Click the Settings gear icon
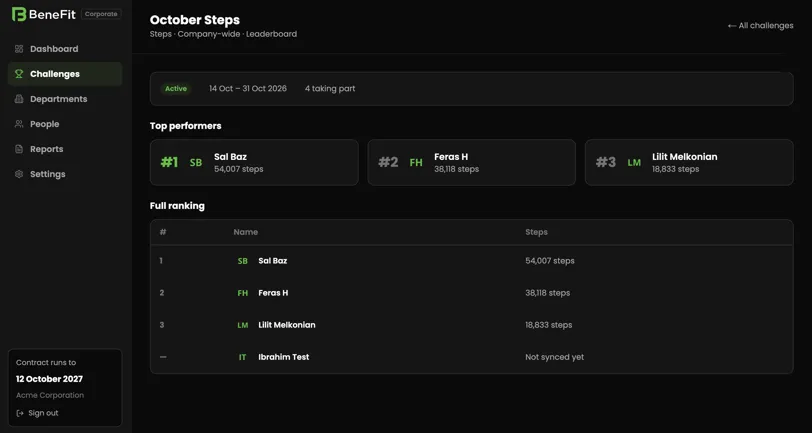This screenshot has height=433, width=812. click(x=19, y=174)
